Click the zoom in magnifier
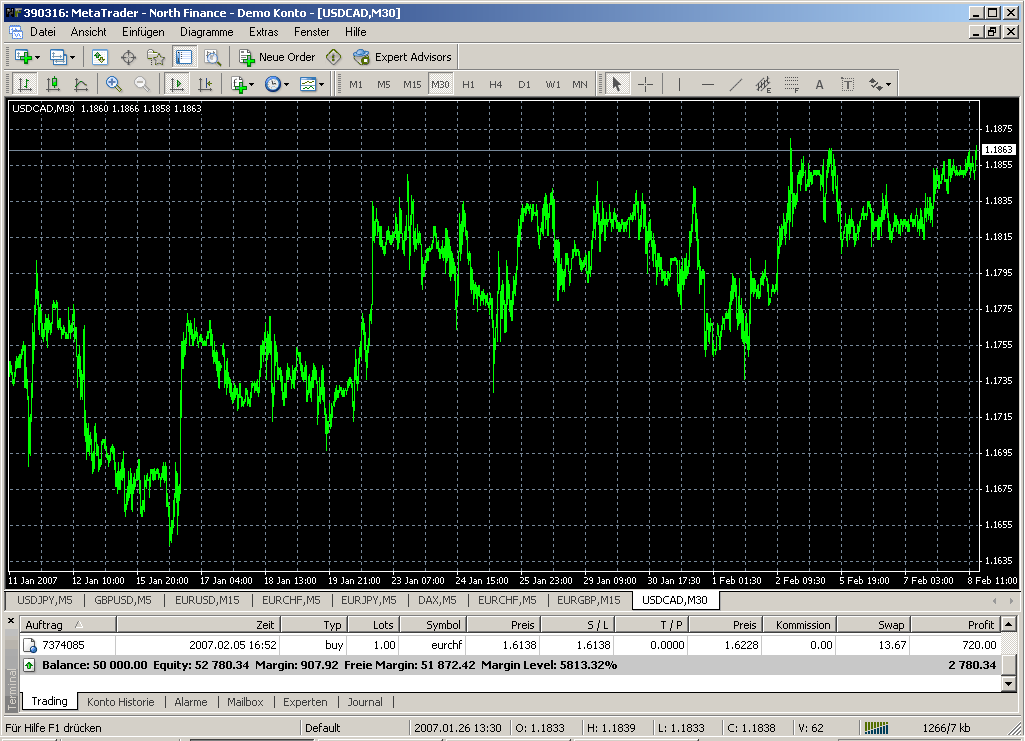 point(113,84)
